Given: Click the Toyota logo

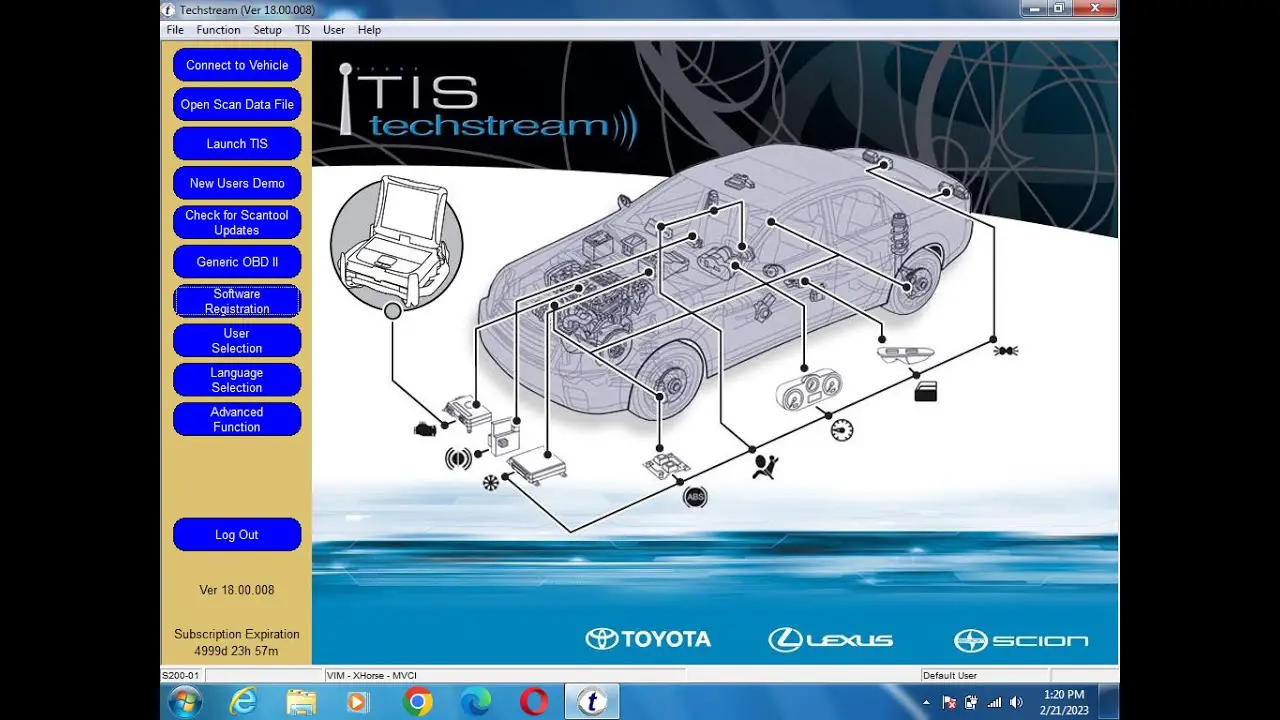Looking at the screenshot, I should click(x=648, y=639).
